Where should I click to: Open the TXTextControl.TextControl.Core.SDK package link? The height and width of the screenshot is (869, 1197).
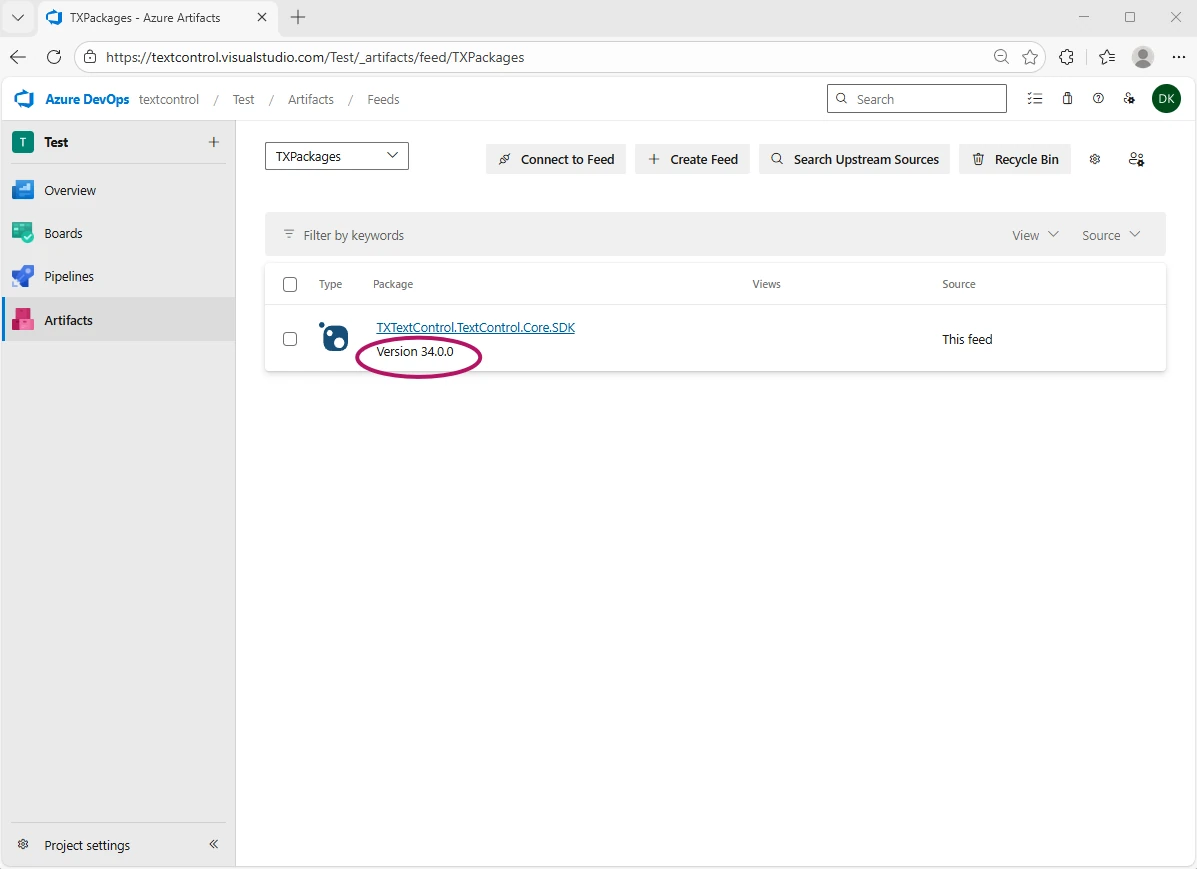pos(475,327)
